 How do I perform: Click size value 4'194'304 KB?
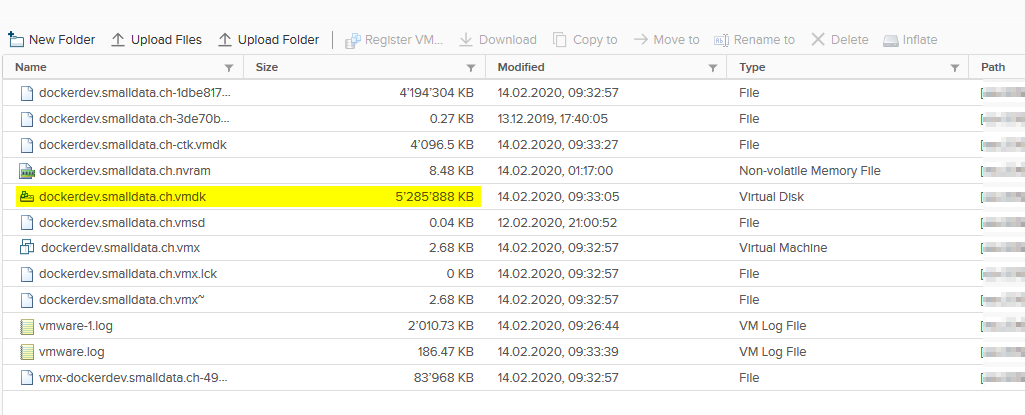pos(437,93)
